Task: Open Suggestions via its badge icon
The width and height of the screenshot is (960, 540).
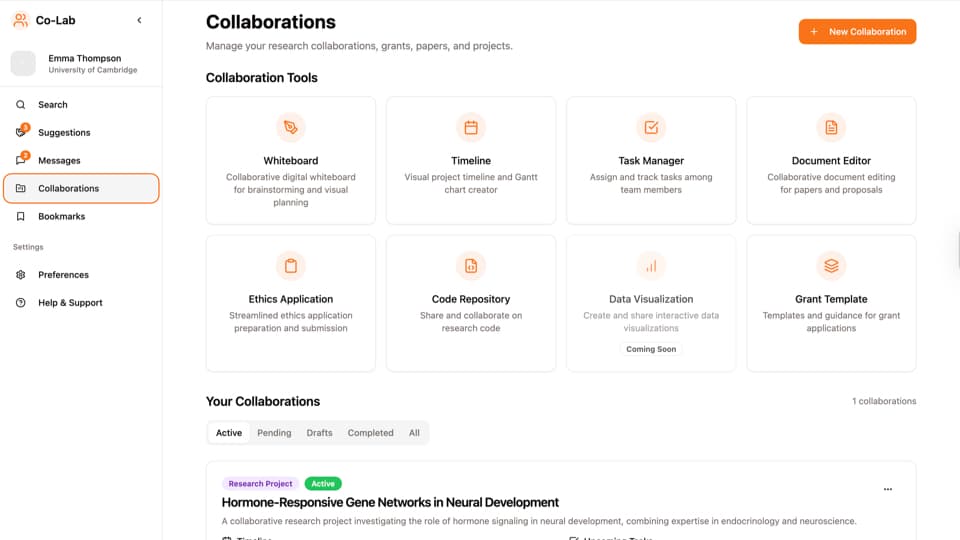Action: (21, 132)
